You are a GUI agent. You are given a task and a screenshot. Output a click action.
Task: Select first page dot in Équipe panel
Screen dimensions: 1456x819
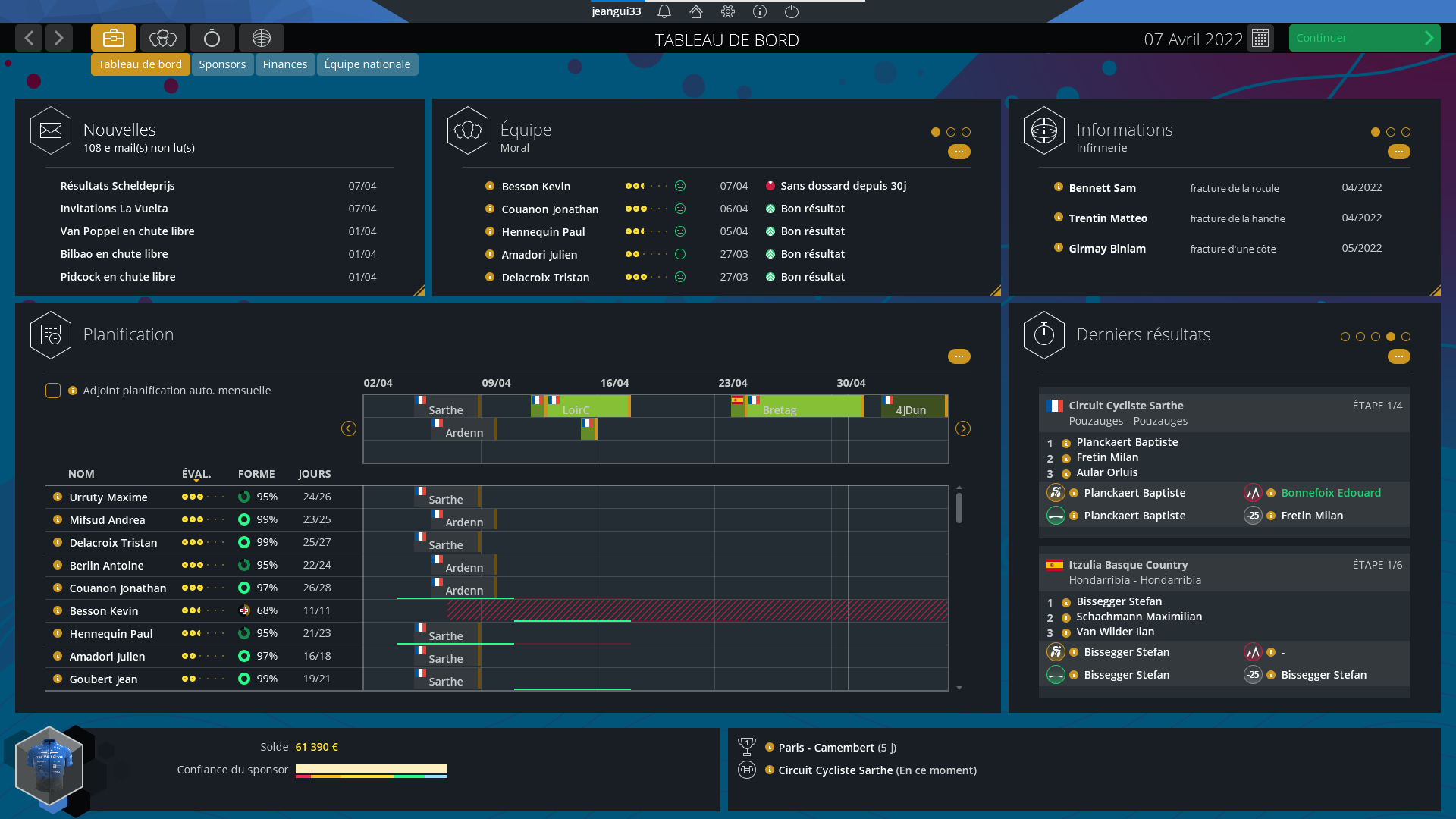point(936,132)
